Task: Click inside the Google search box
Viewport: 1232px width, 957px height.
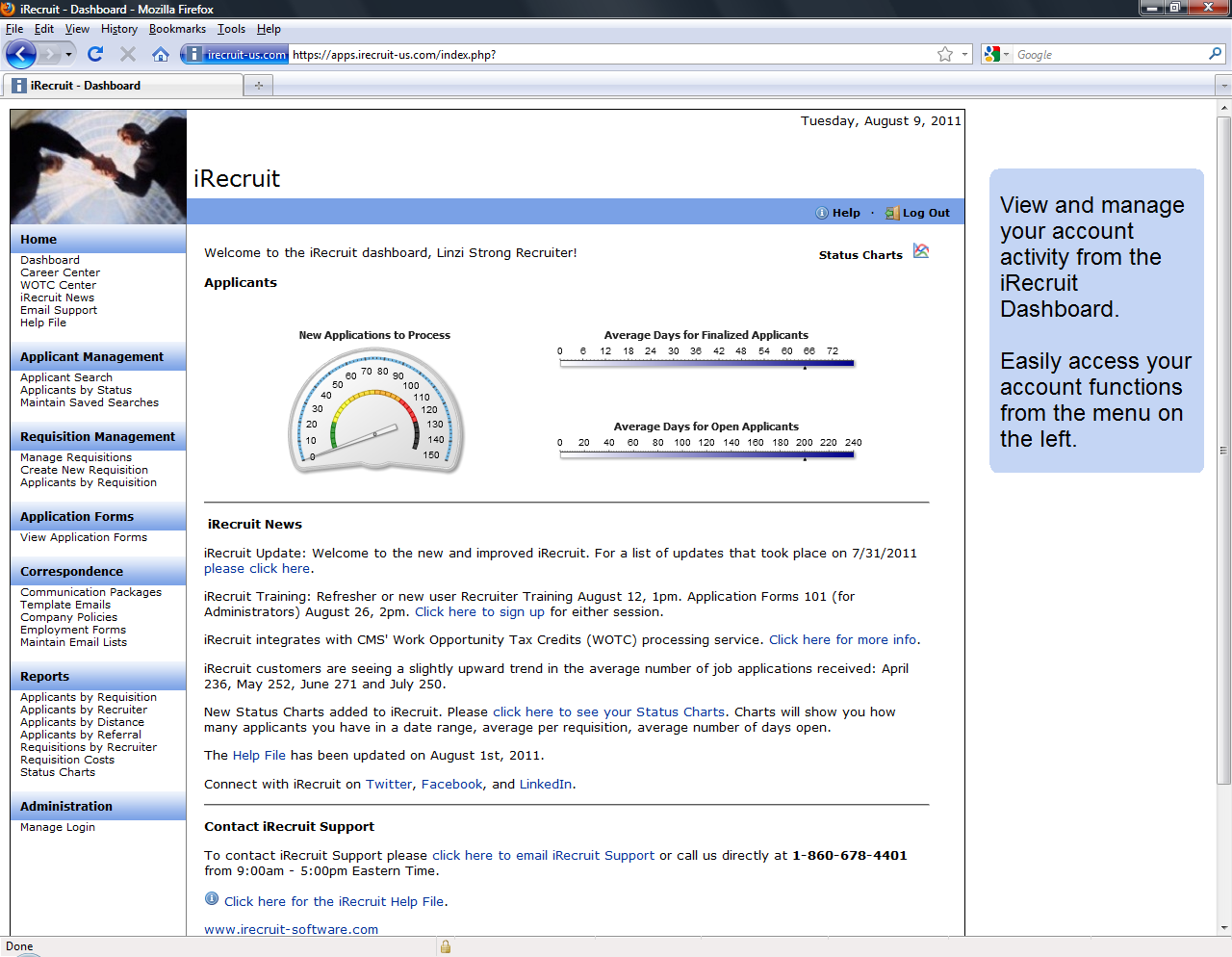Action: tap(1110, 55)
